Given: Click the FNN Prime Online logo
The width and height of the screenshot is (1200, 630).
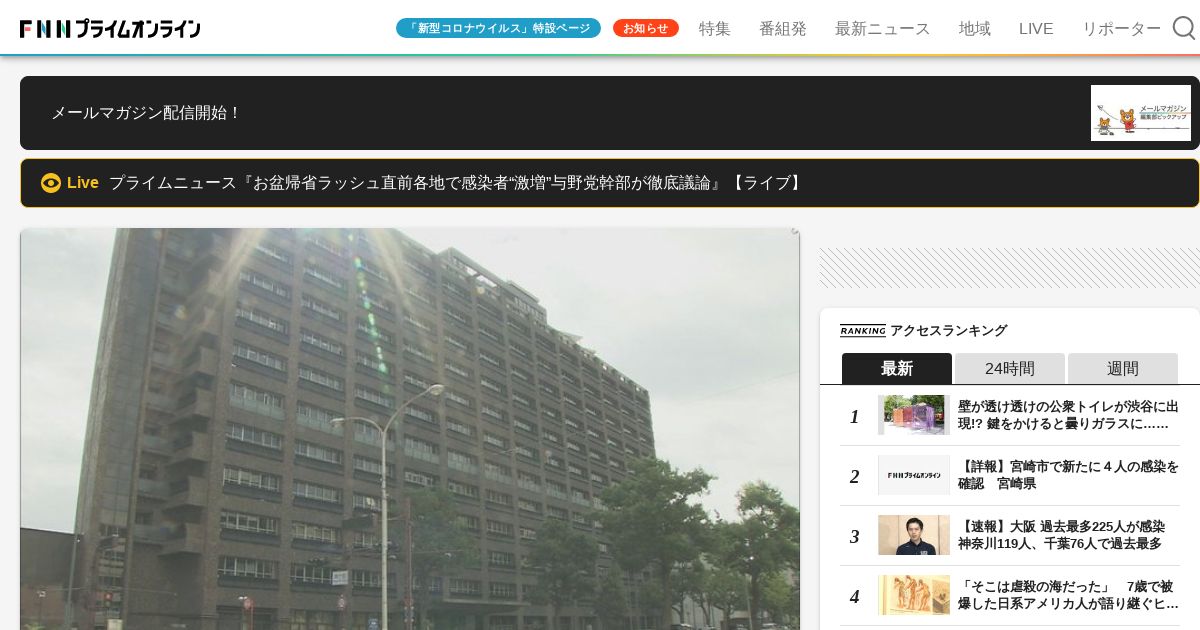Looking at the screenshot, I should coord(110,28).
